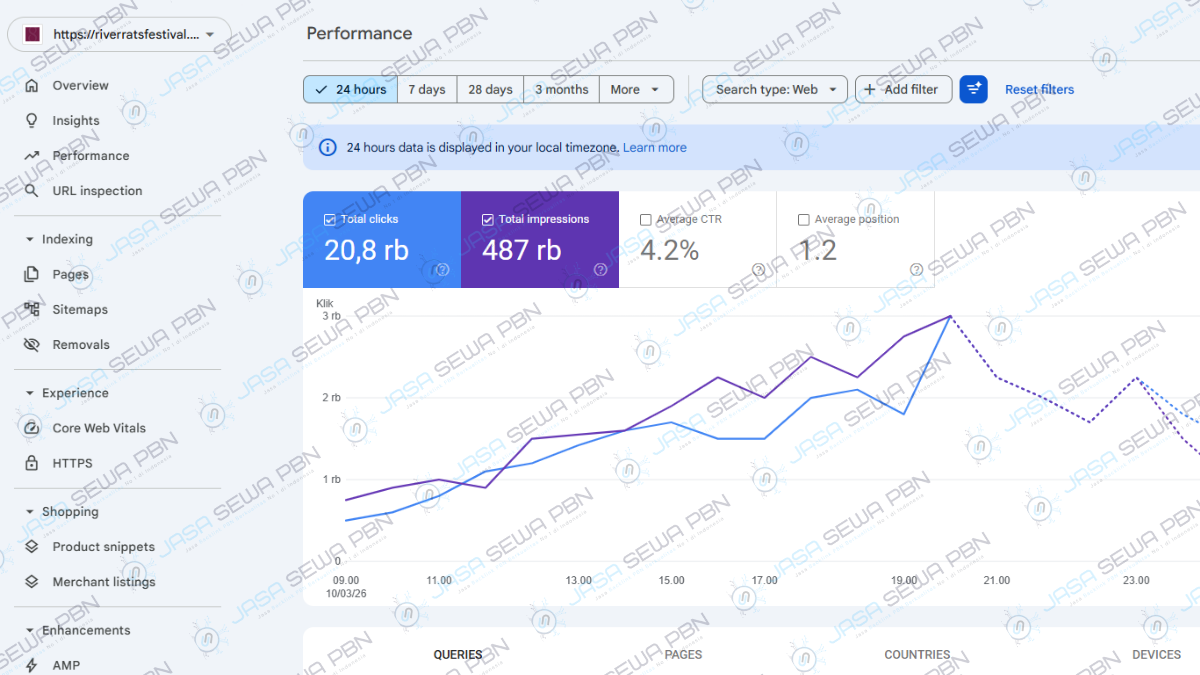This screenshot has width=1200, height=675.
Task: Click the Core Web Vitals gauge icon
Action: pos(32,428)
